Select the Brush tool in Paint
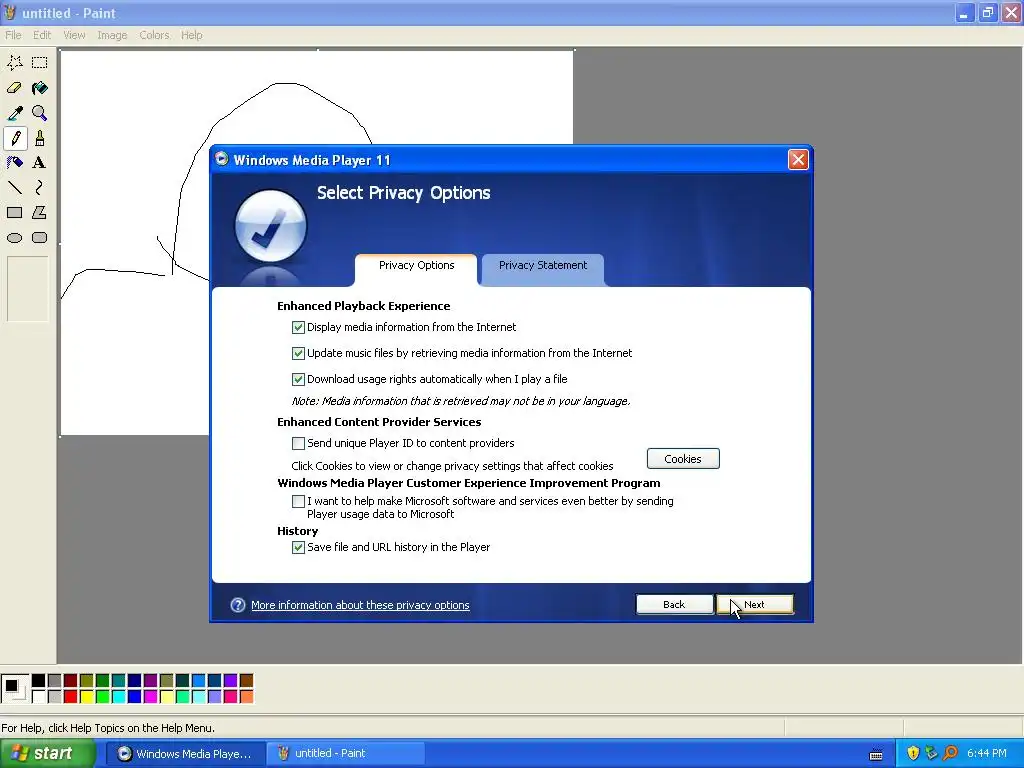The image size is (1024, 768). click(40, 138)
